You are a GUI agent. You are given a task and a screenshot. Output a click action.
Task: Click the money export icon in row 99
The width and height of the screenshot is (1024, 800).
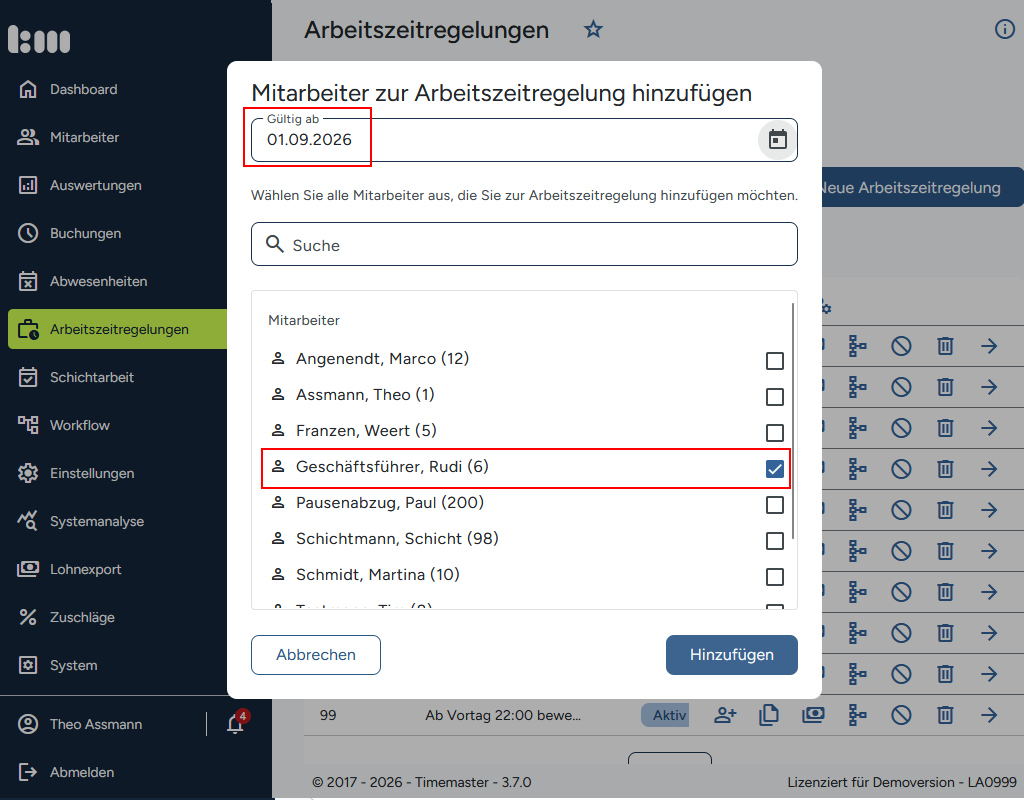pyautogui.click(x=813, y=715)
